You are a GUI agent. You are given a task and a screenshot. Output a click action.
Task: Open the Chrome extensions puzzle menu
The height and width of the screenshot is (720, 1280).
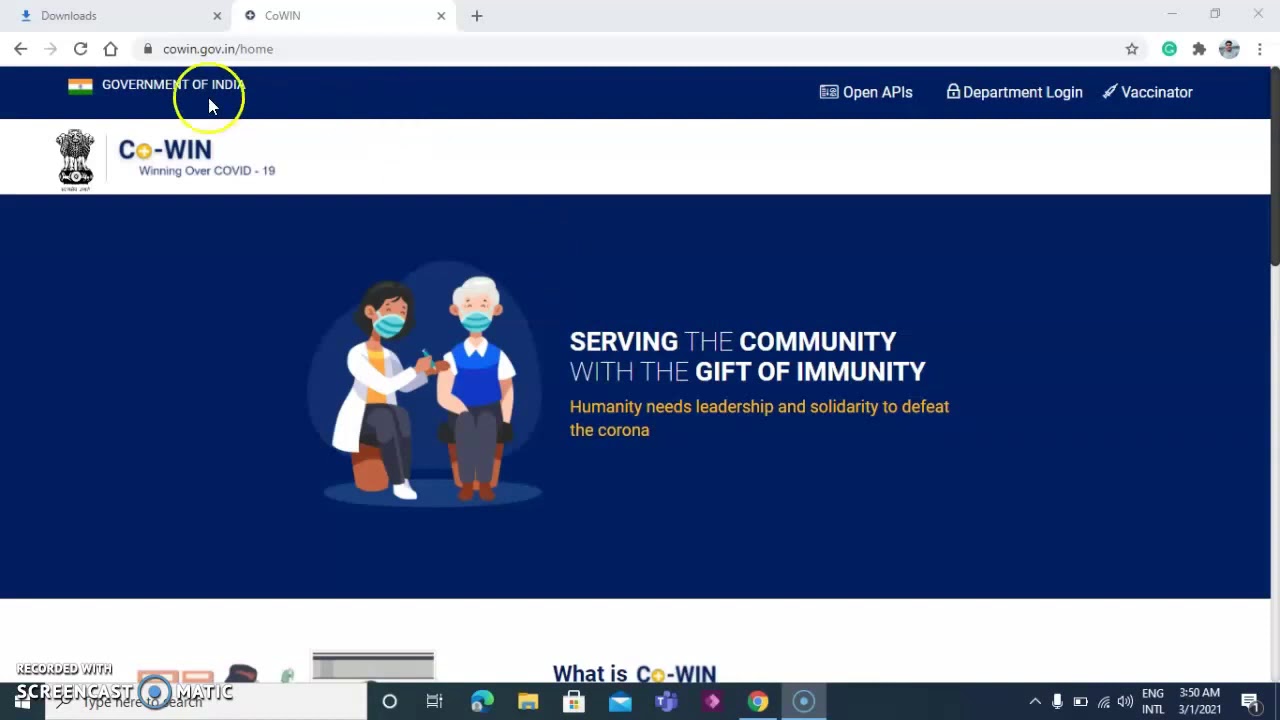coord(1199,49)
